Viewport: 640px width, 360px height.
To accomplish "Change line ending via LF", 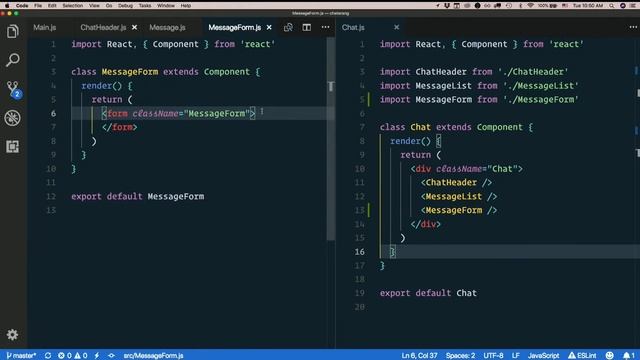I will (516, 356).
